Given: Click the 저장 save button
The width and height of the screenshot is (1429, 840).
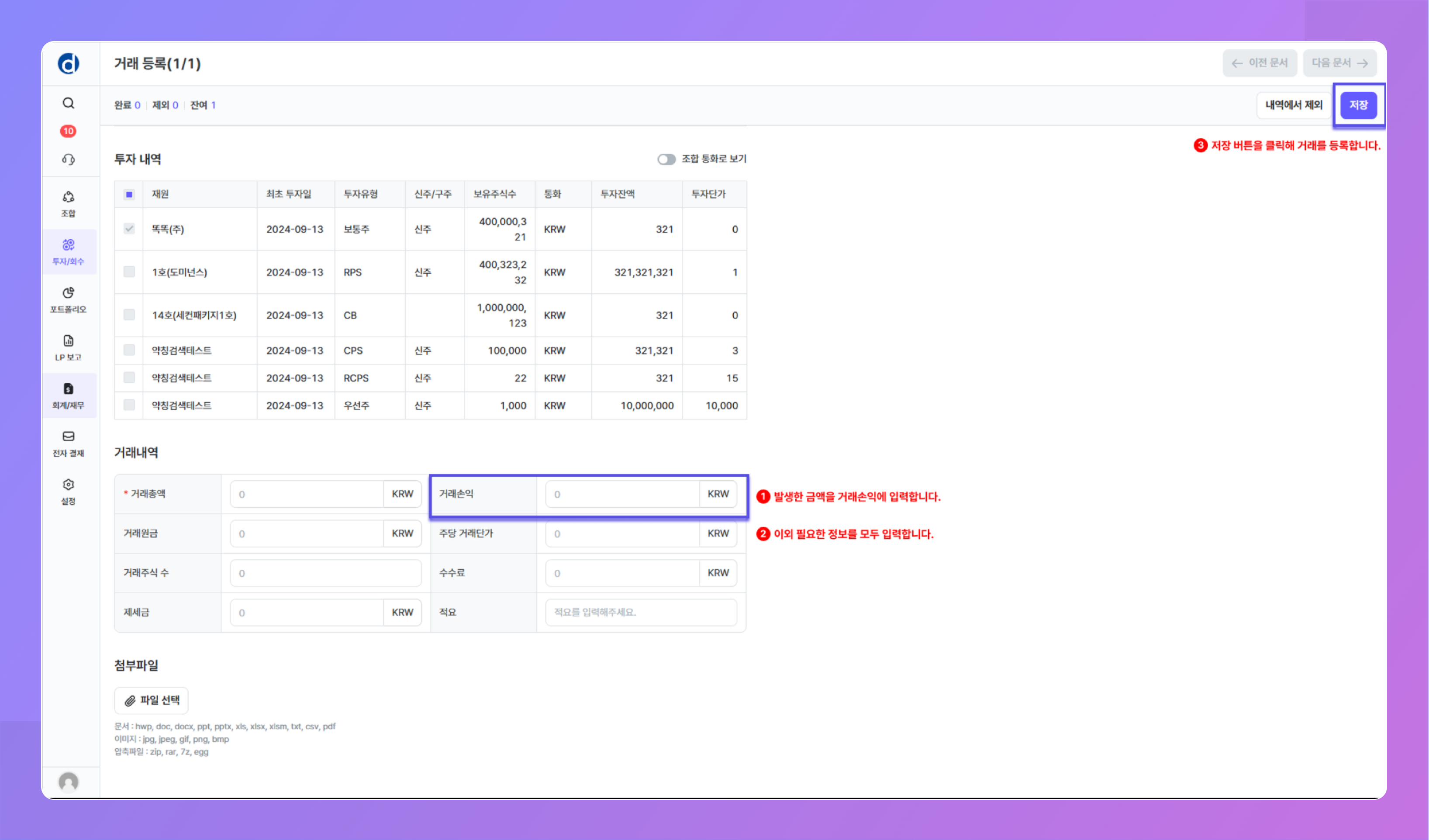Looking at the screenshot, I should click(1358, 105).
